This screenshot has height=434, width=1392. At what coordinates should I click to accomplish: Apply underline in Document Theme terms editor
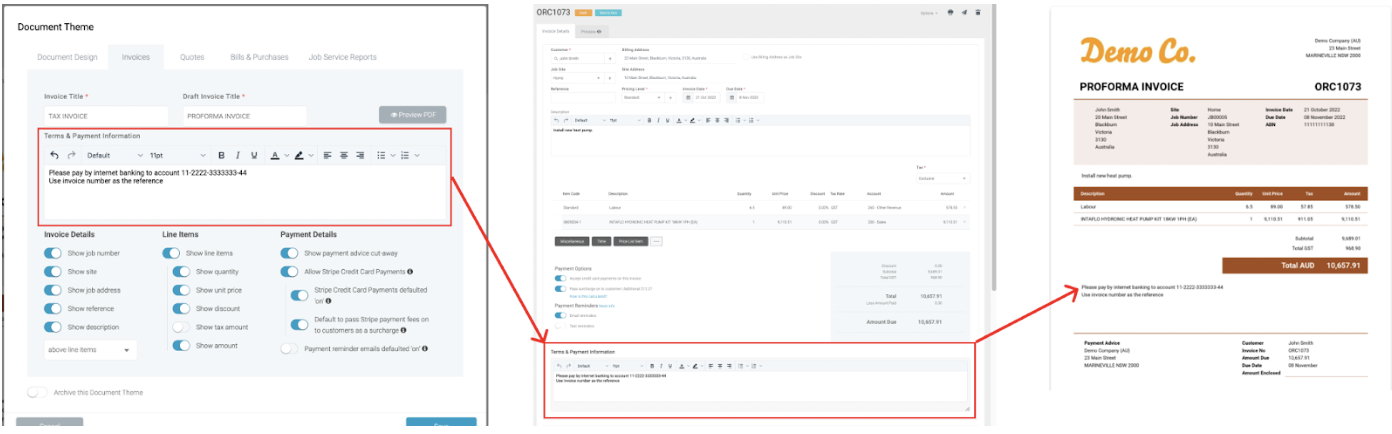254,155
